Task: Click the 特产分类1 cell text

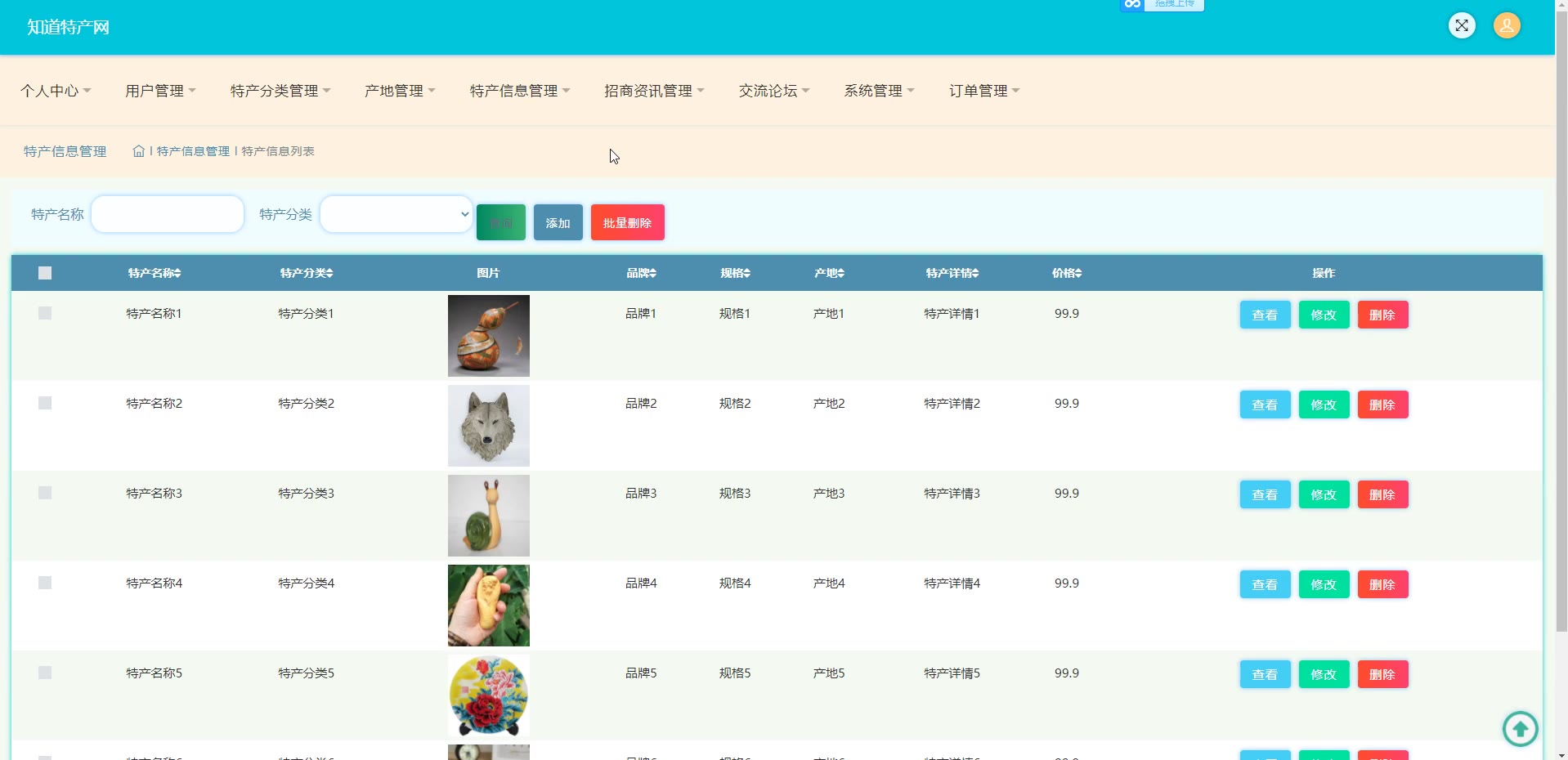Action: [307, 313]
